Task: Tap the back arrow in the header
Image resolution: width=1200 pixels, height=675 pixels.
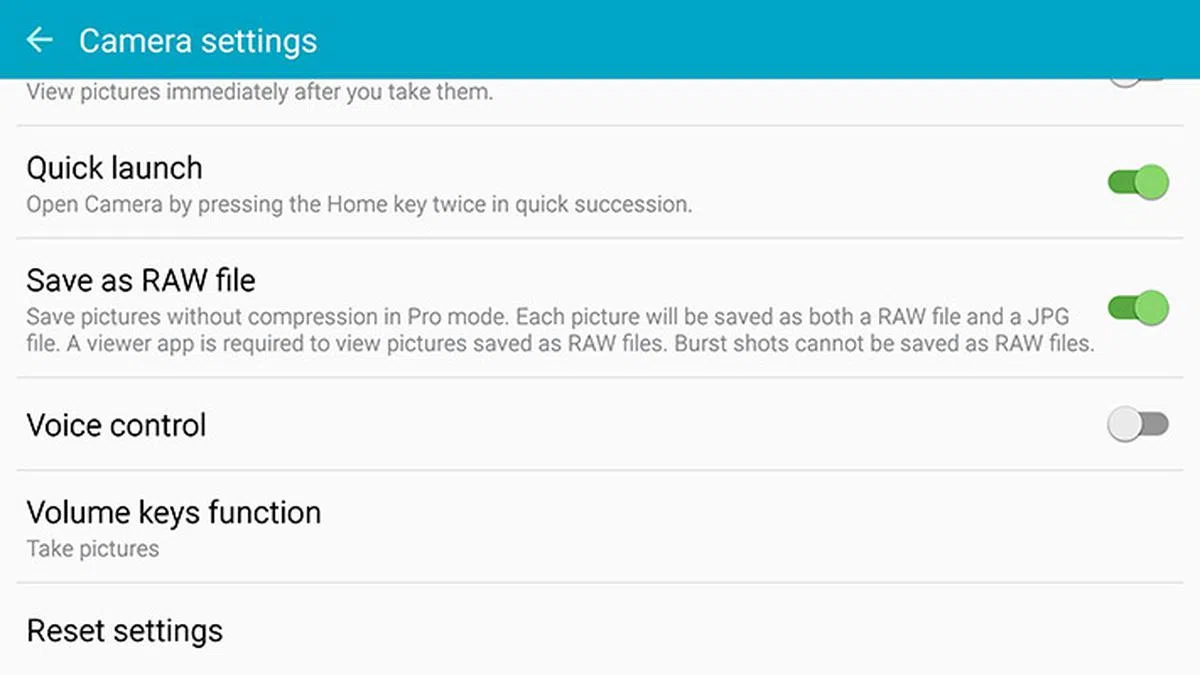Action: click(x=39, y=40)
